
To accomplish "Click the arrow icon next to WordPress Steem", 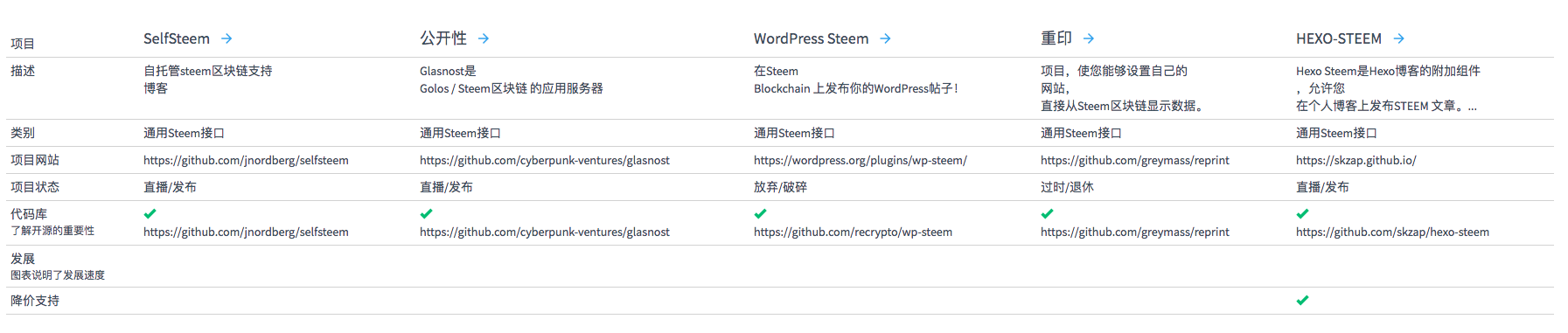I will tap(885, 38).
